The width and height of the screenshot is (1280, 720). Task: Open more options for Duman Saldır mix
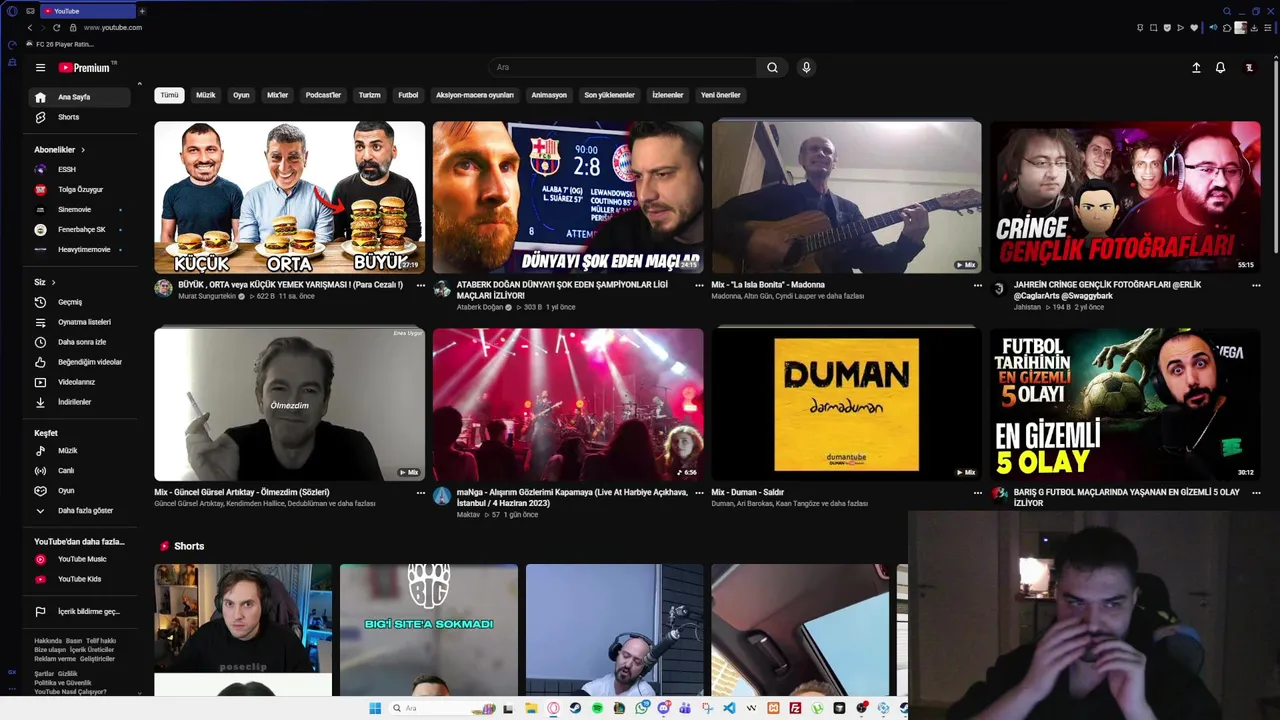click(977, 492)
